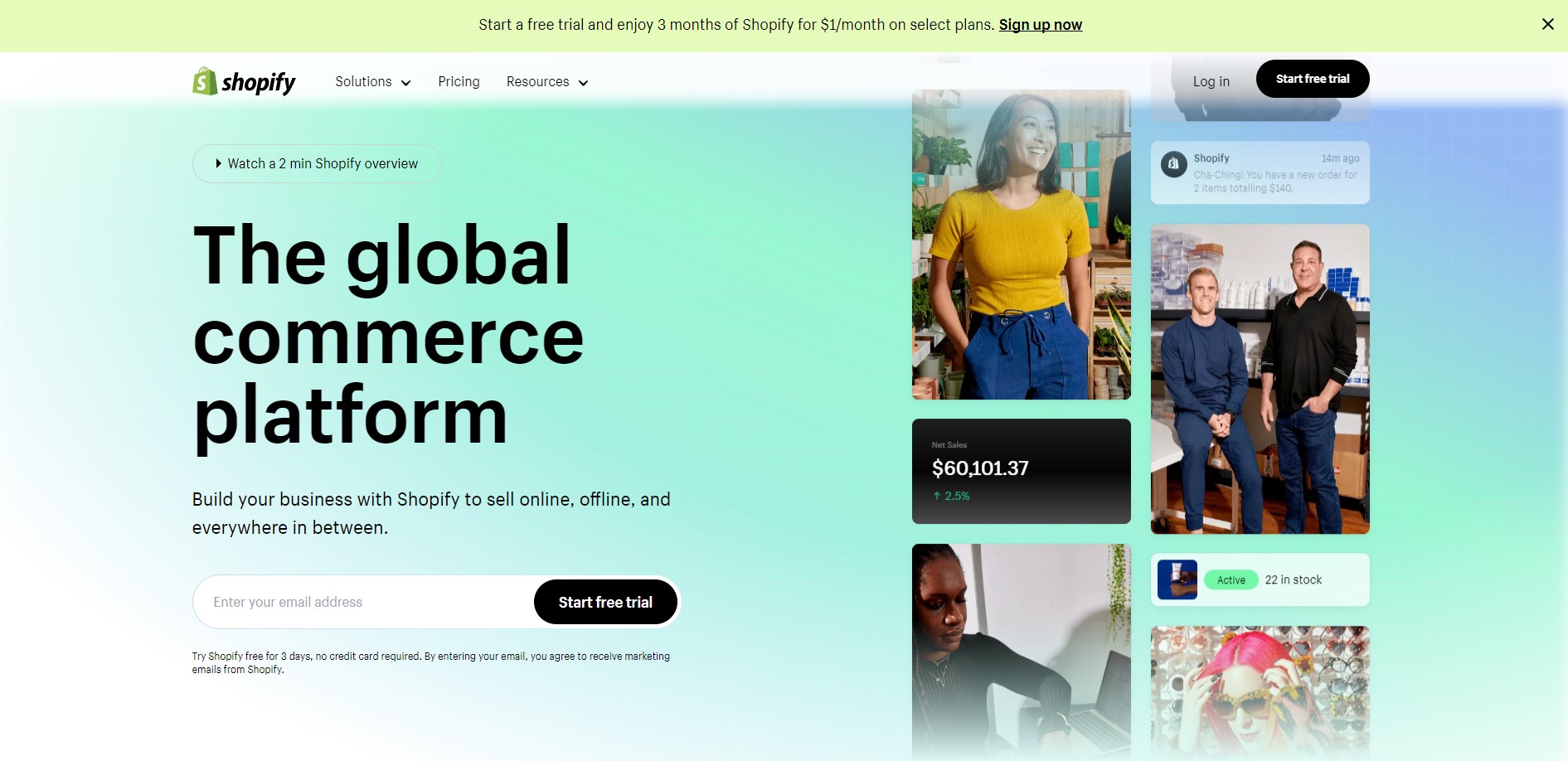Click the Active status badge
Viewport: 1568px width, 761px height.
(x=1231, y=579)
